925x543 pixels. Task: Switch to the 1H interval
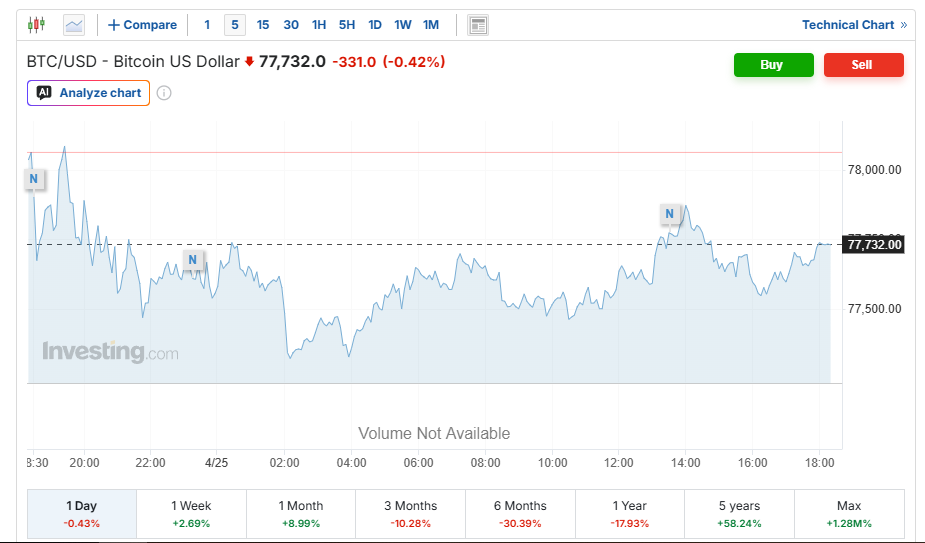coord(319,25)
